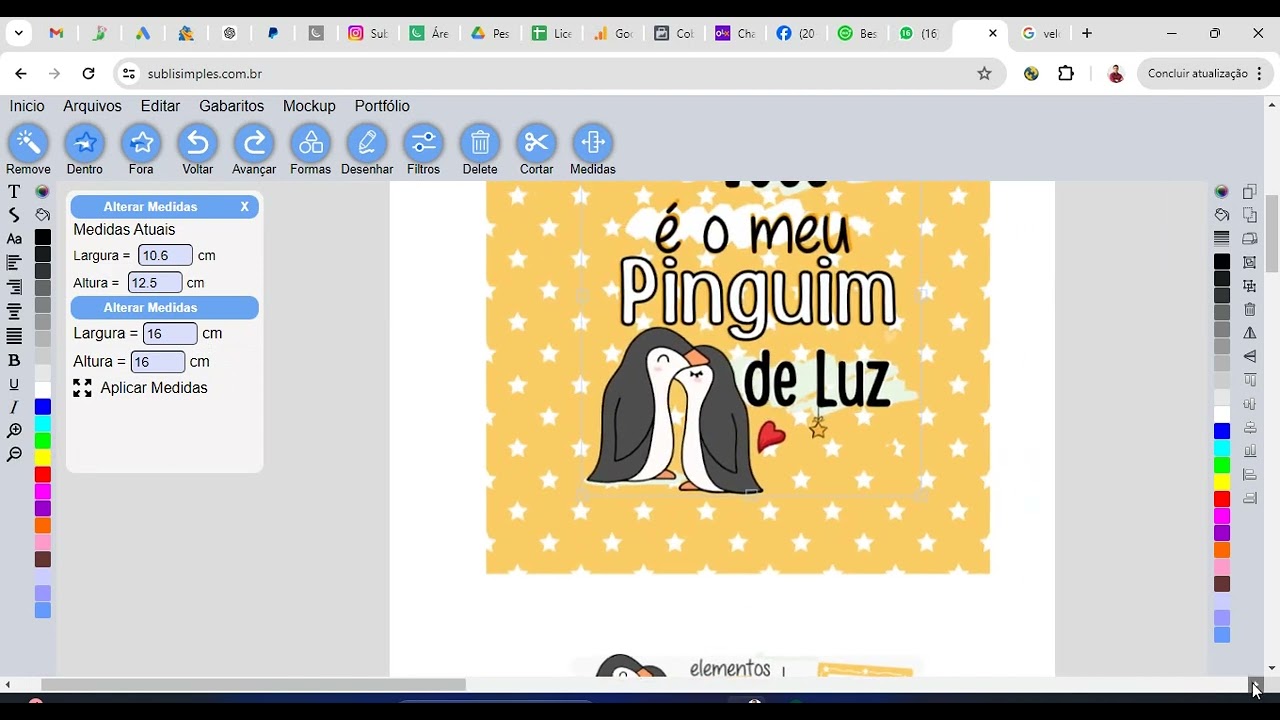Click the new Largura 16 field
The image size is (1280, 720).
coord(170,334)
